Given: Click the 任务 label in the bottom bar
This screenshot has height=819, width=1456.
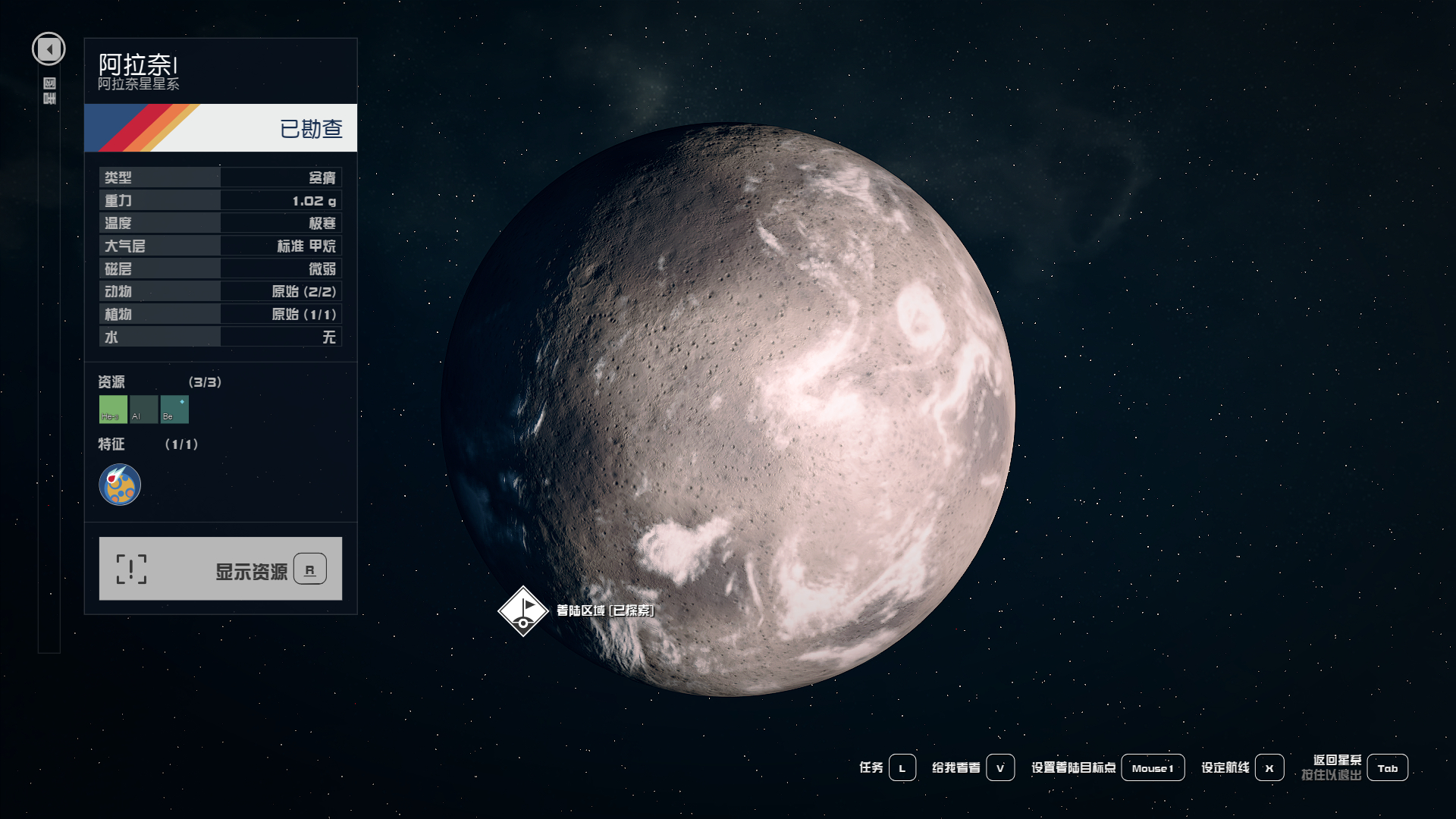Looking at the screenshot, I should click(871, 767).
